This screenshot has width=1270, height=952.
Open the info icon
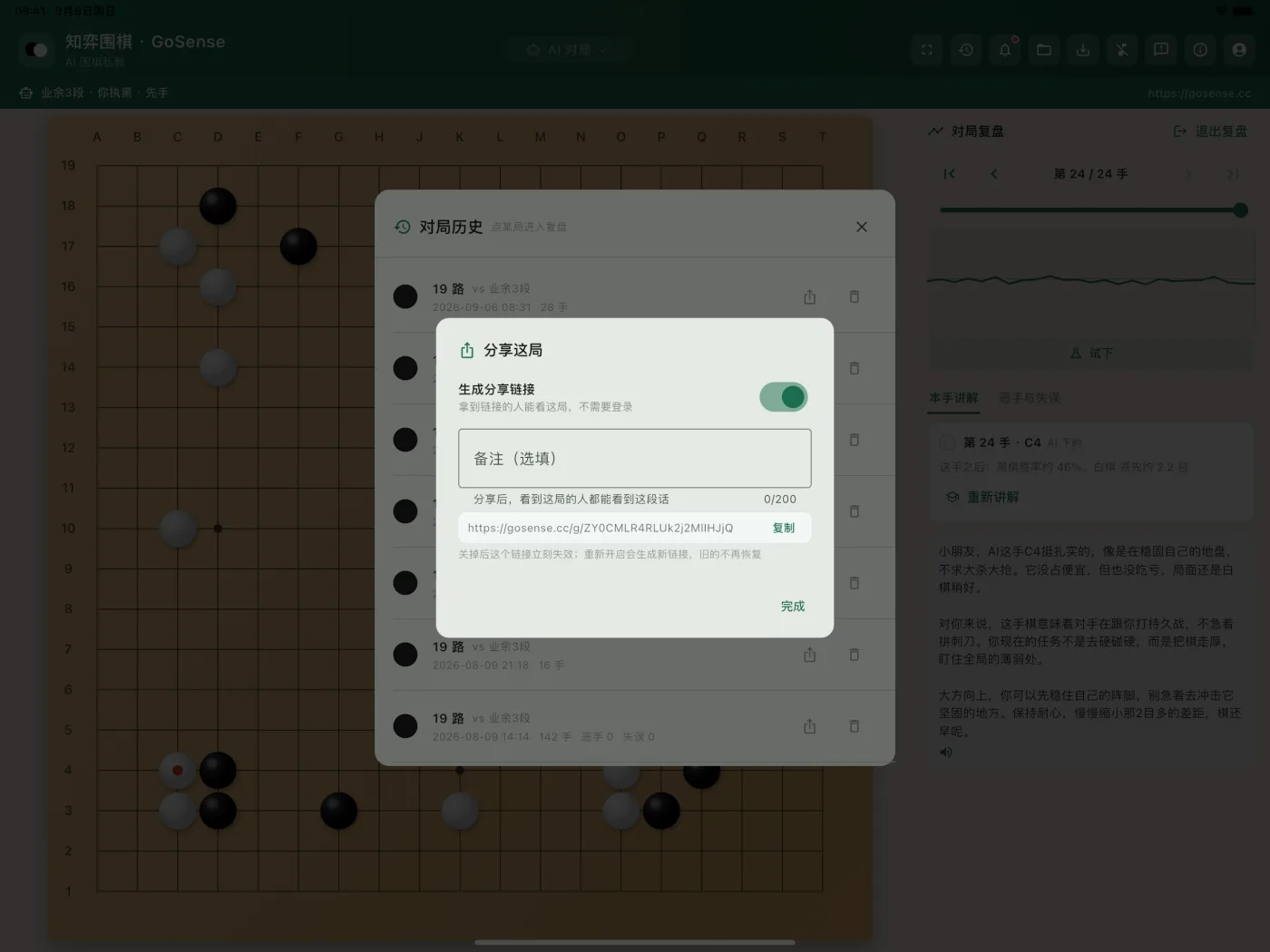(x=1200, y=50)
